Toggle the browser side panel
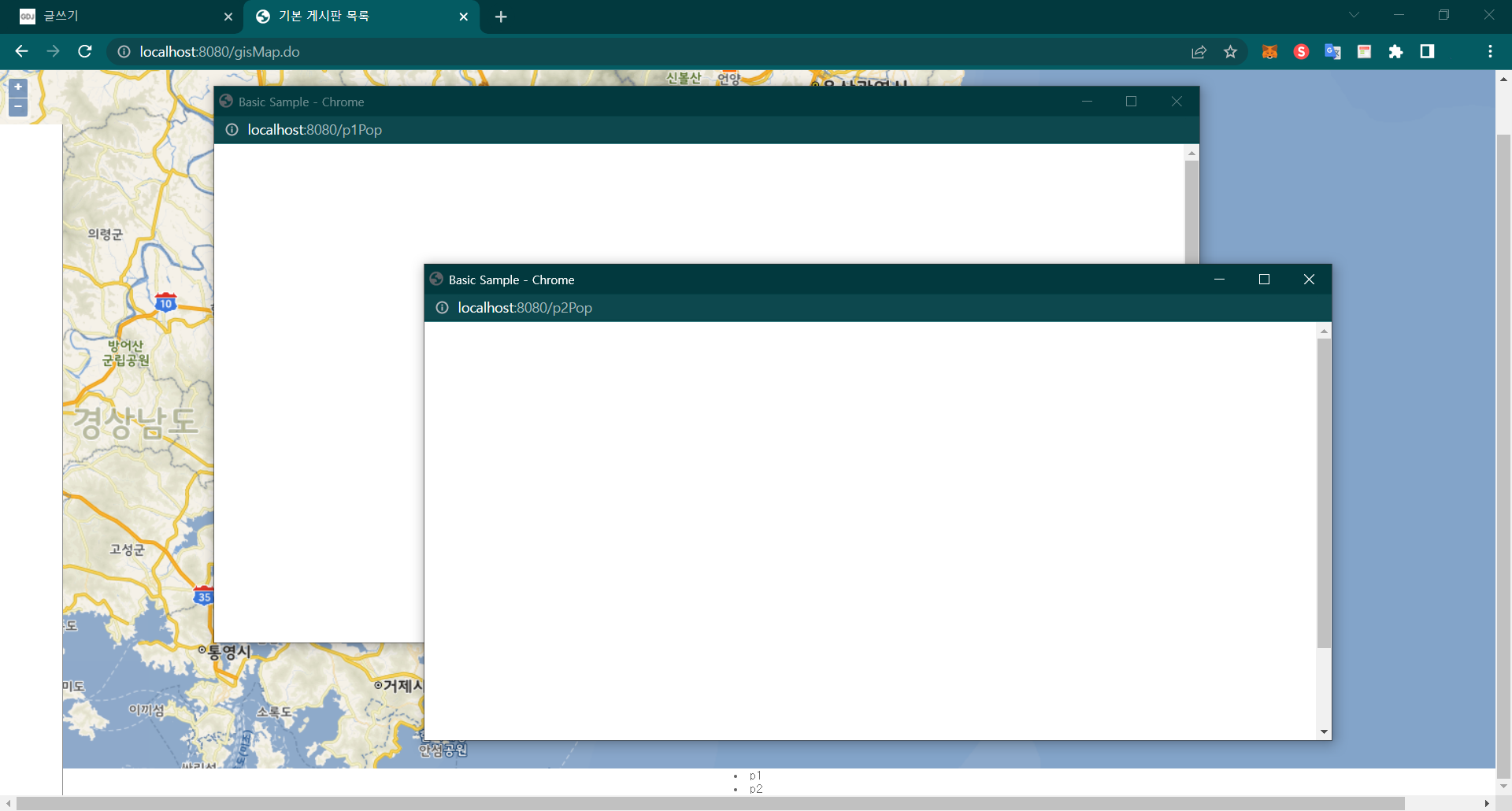This screenshot has height=811, width=1512. [1427, 52]
